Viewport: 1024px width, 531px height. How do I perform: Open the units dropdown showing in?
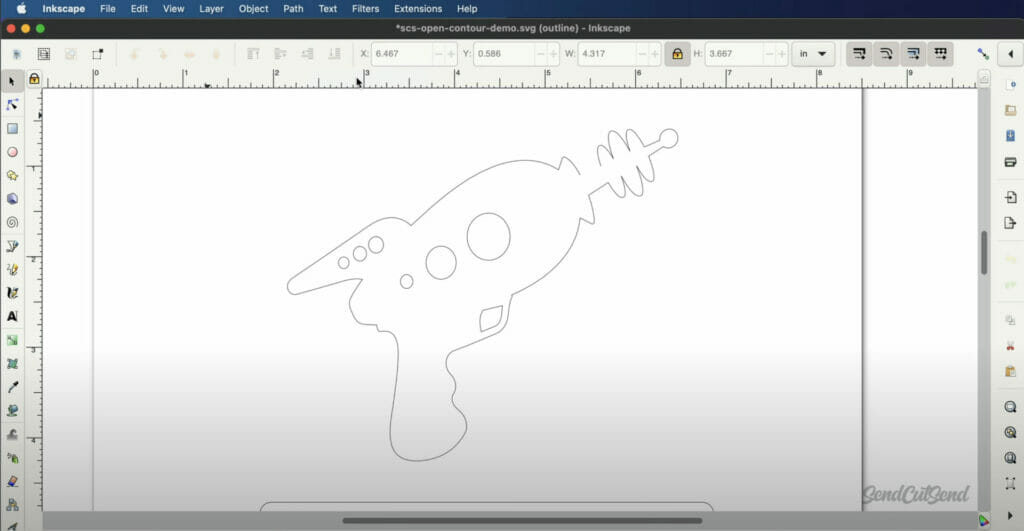click(813, 54)
